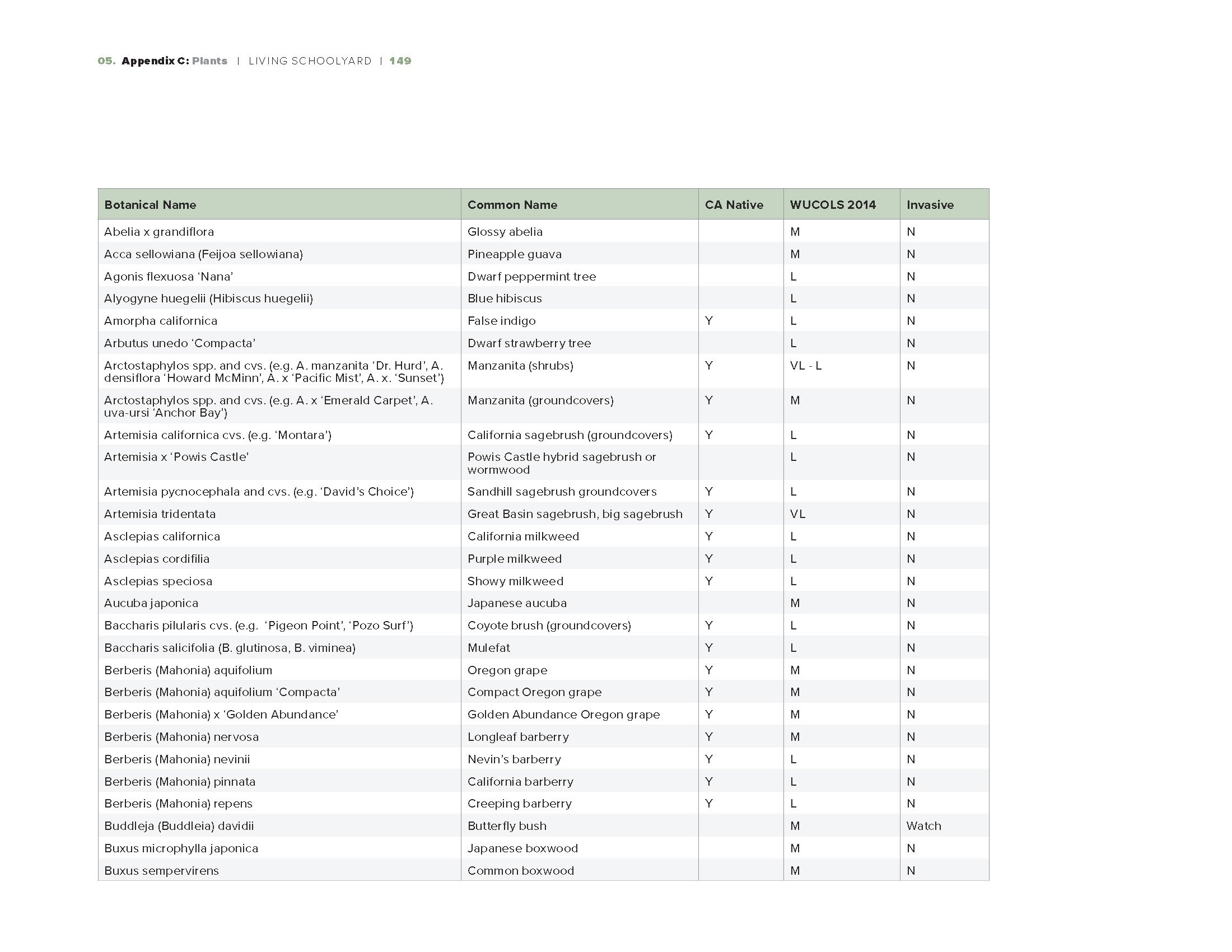Select 'Coyote brush (groundcovers)' cell
Image resolution: width=1232 pixels, height=952 pixels.
pyautogui.click(x=549, y=626)
